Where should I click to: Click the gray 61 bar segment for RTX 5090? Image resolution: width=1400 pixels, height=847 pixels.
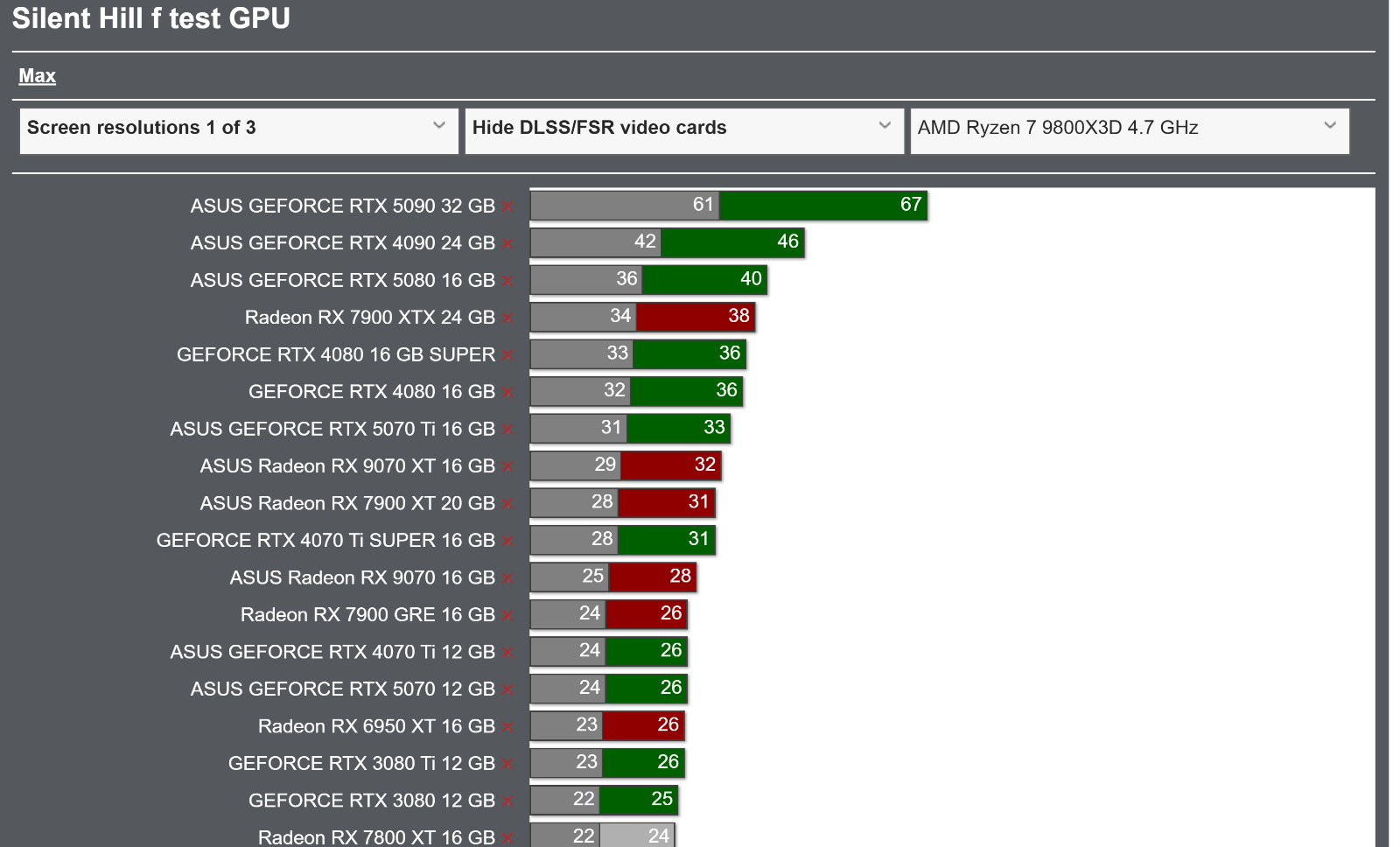click(x=625, y=206)
